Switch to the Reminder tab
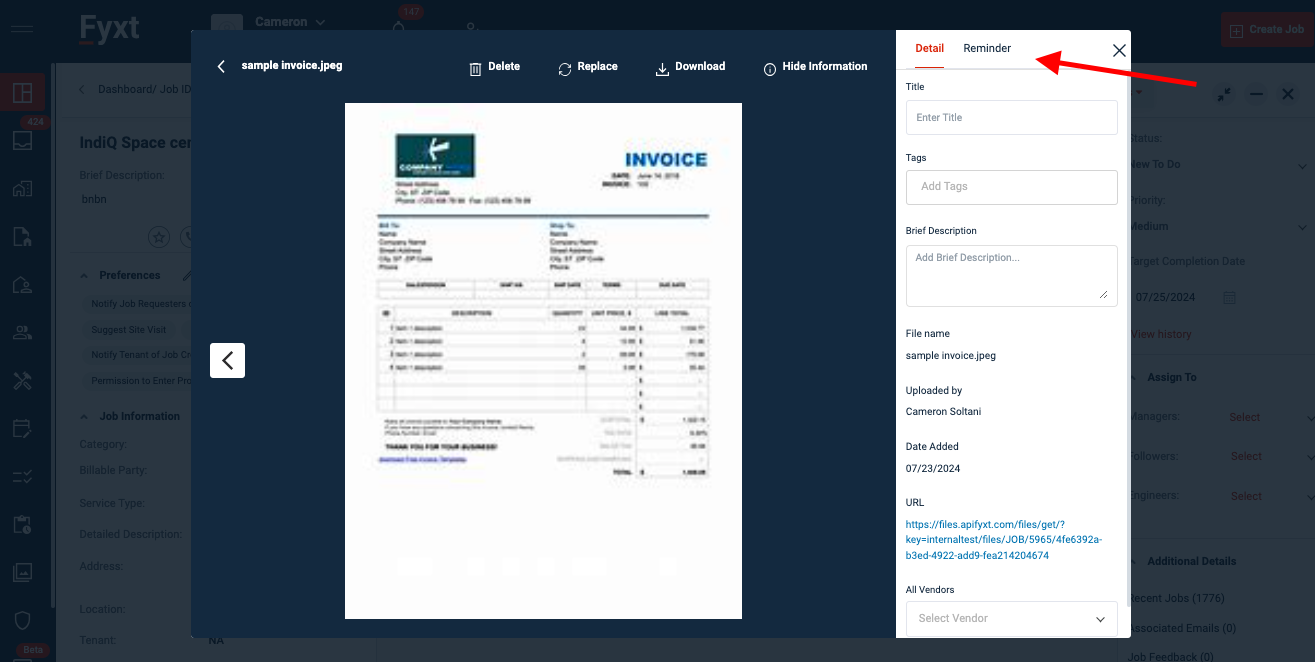The image size is (1315, 662). click(987, 49)
